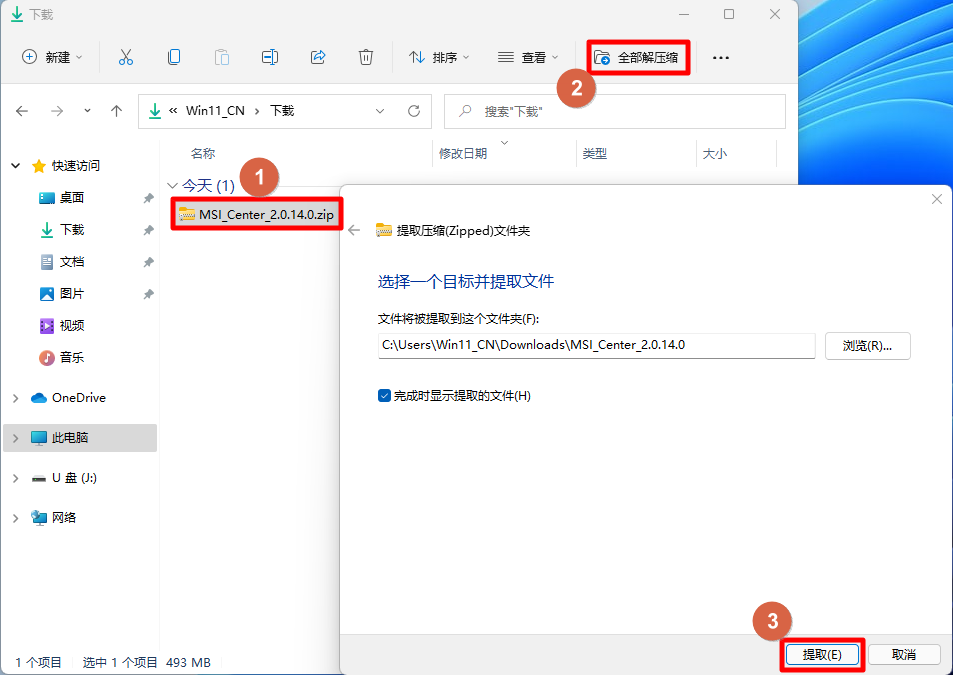Open the three-dots more options menu
Viewport: 953px width, 675px height.
point(720,57)
